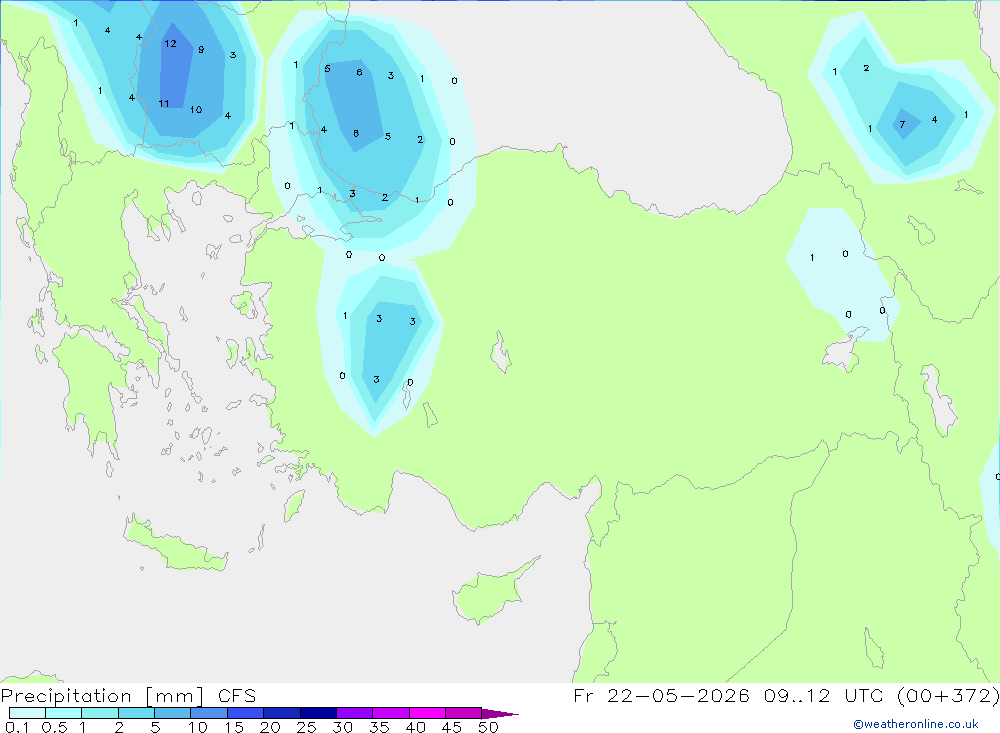Pick the 15–20 mm blue legend swatch
The image size is (1000, 733).
246,713
